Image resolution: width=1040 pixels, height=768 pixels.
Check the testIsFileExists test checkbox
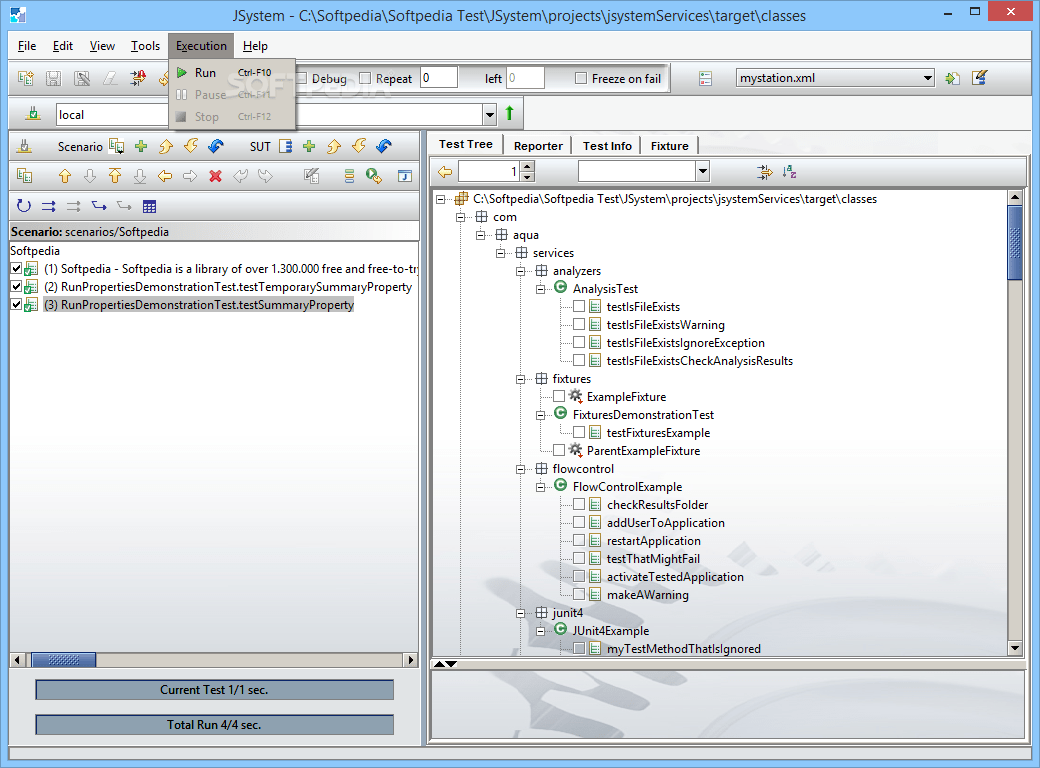(578, 306)
